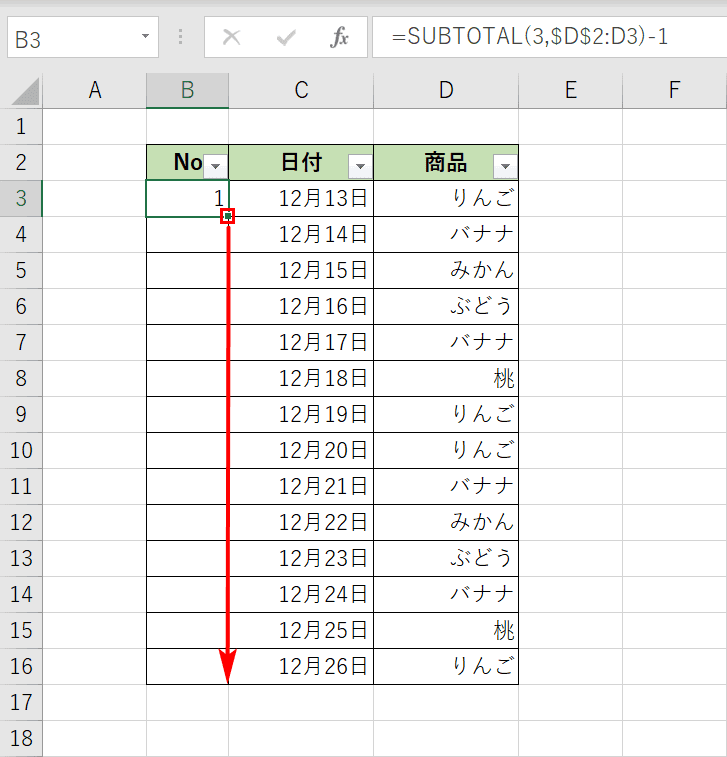Click the 12月20日 date cell
Viewport: 727px width, 757px height.
tap(301, 450)
